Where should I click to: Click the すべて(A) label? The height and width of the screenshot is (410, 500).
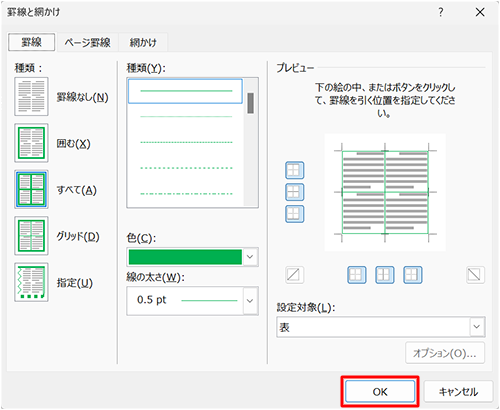click(76, 190)
